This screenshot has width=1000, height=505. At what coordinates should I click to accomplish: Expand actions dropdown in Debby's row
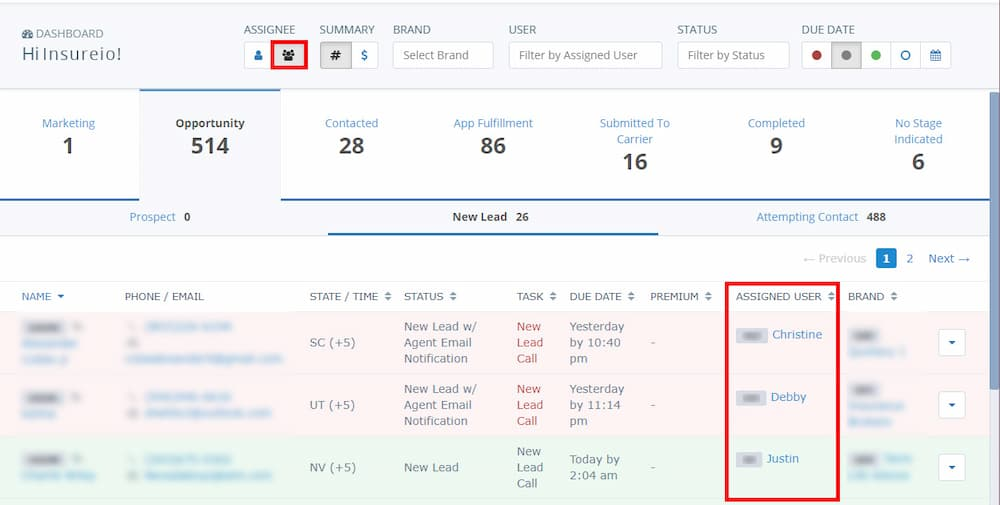[x=952, y=405]
